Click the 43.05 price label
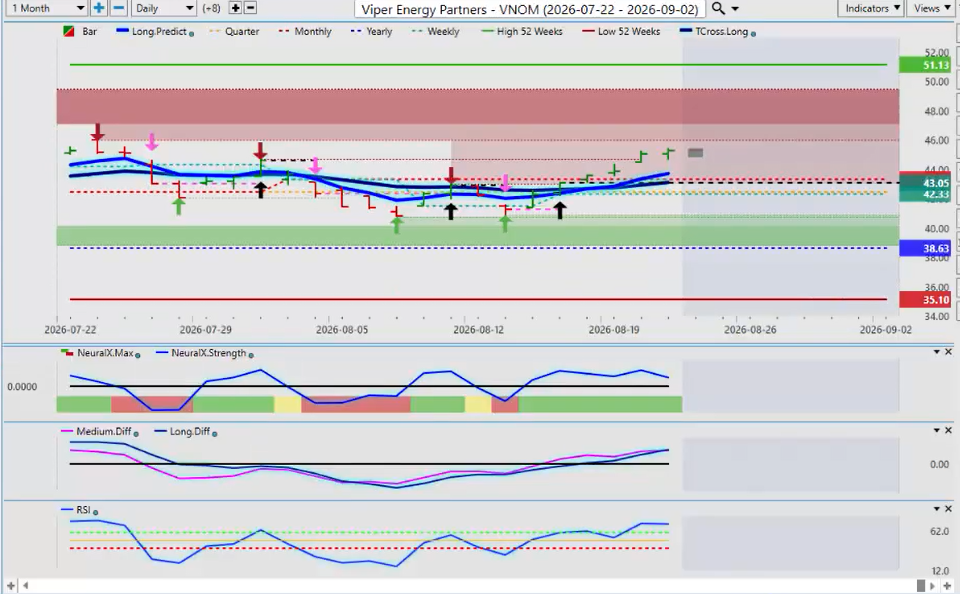Screen dimensions: 960x594 [924, 182]
